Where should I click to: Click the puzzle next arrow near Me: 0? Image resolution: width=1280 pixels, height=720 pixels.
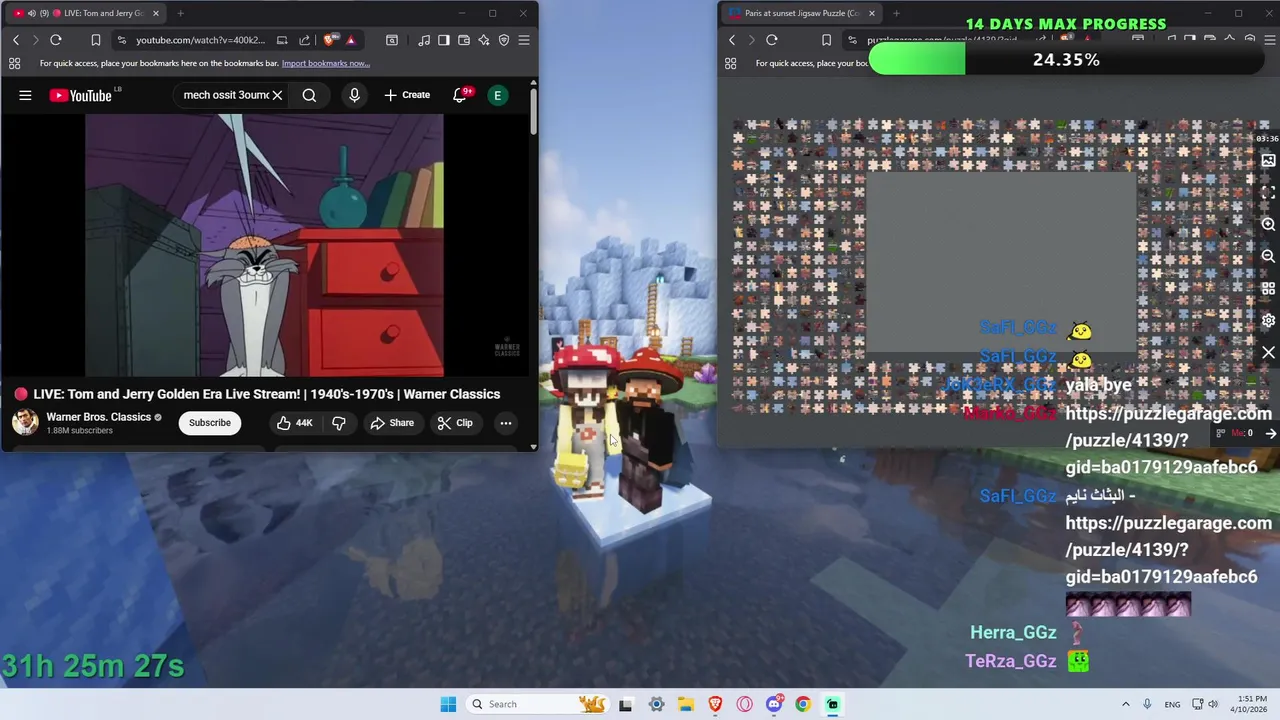pyautogui.click(x=1270, y=433)
